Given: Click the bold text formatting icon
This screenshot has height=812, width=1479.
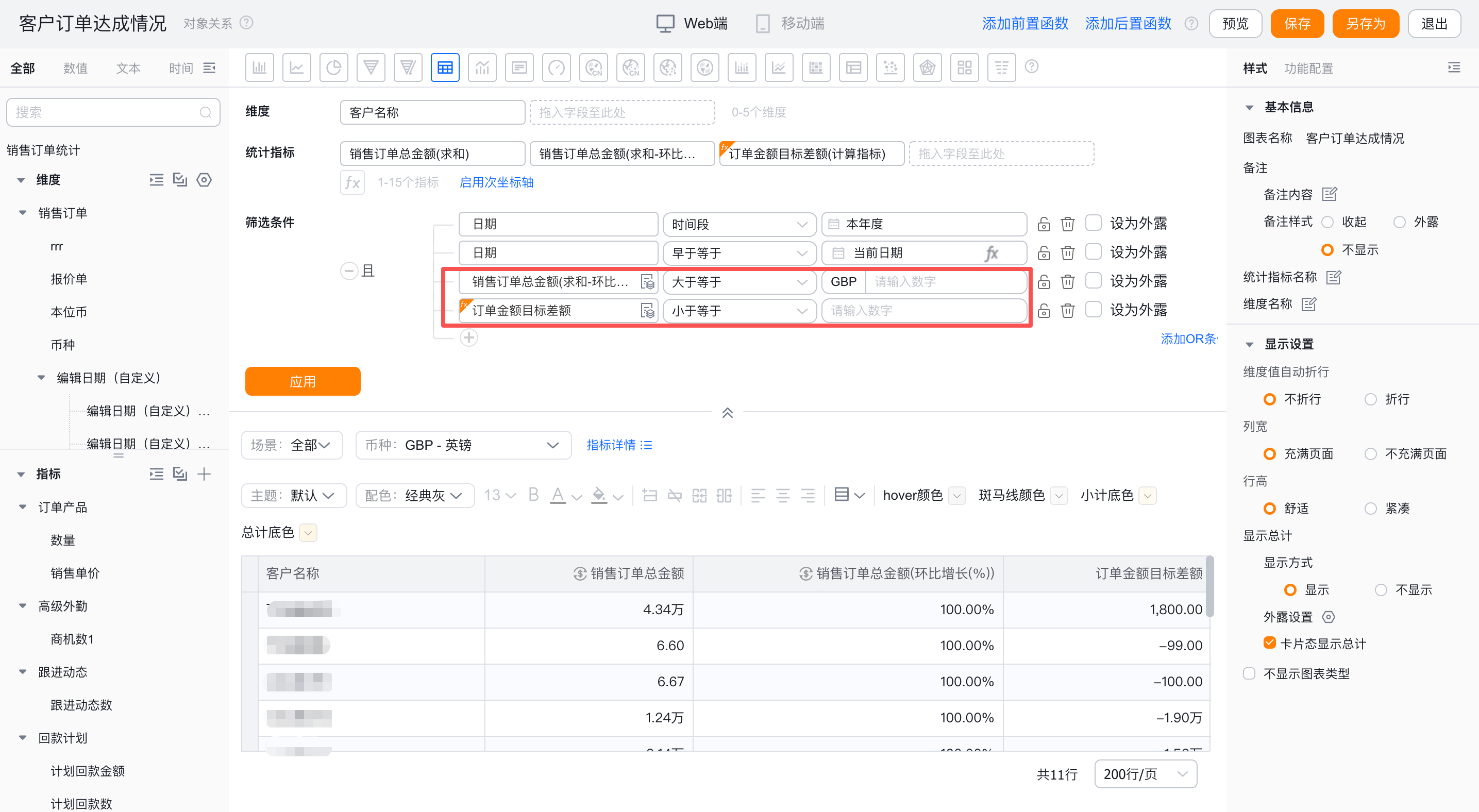Looking at the screenshot, I should 533,495.
